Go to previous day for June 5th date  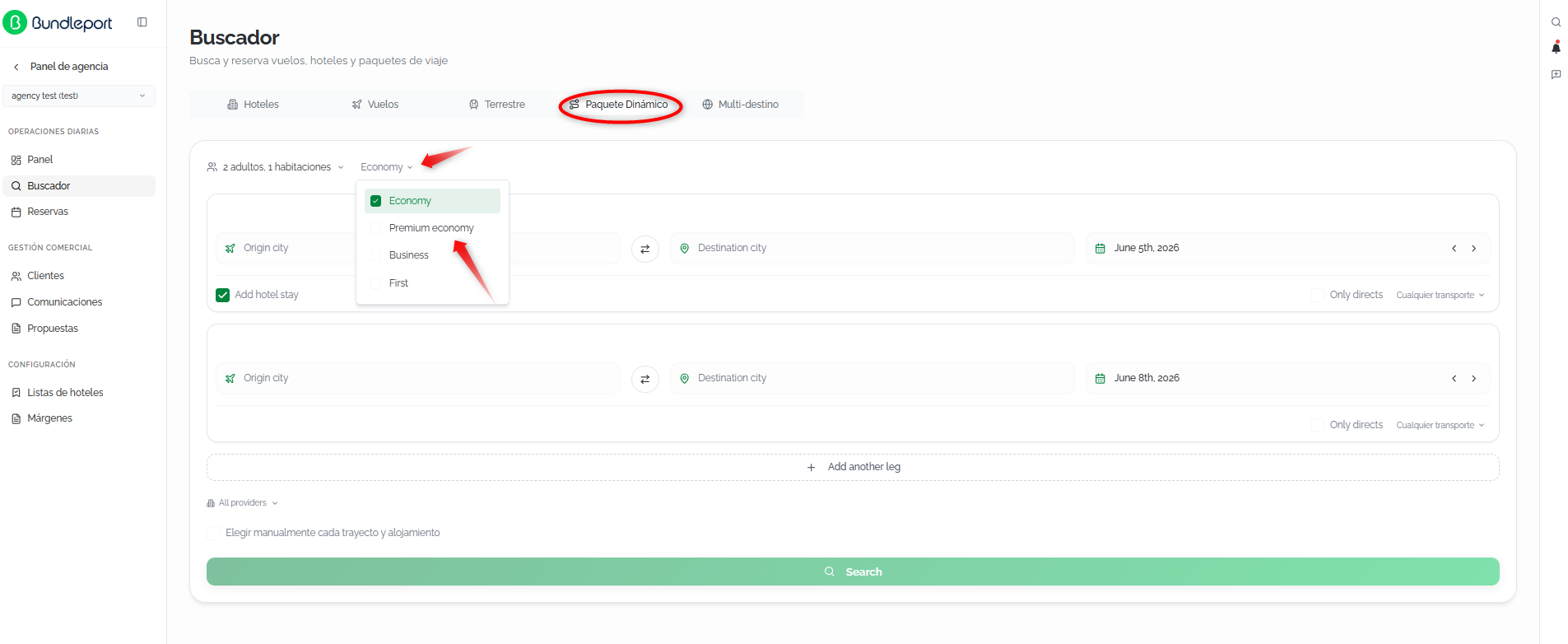(x=1454, y=249)
